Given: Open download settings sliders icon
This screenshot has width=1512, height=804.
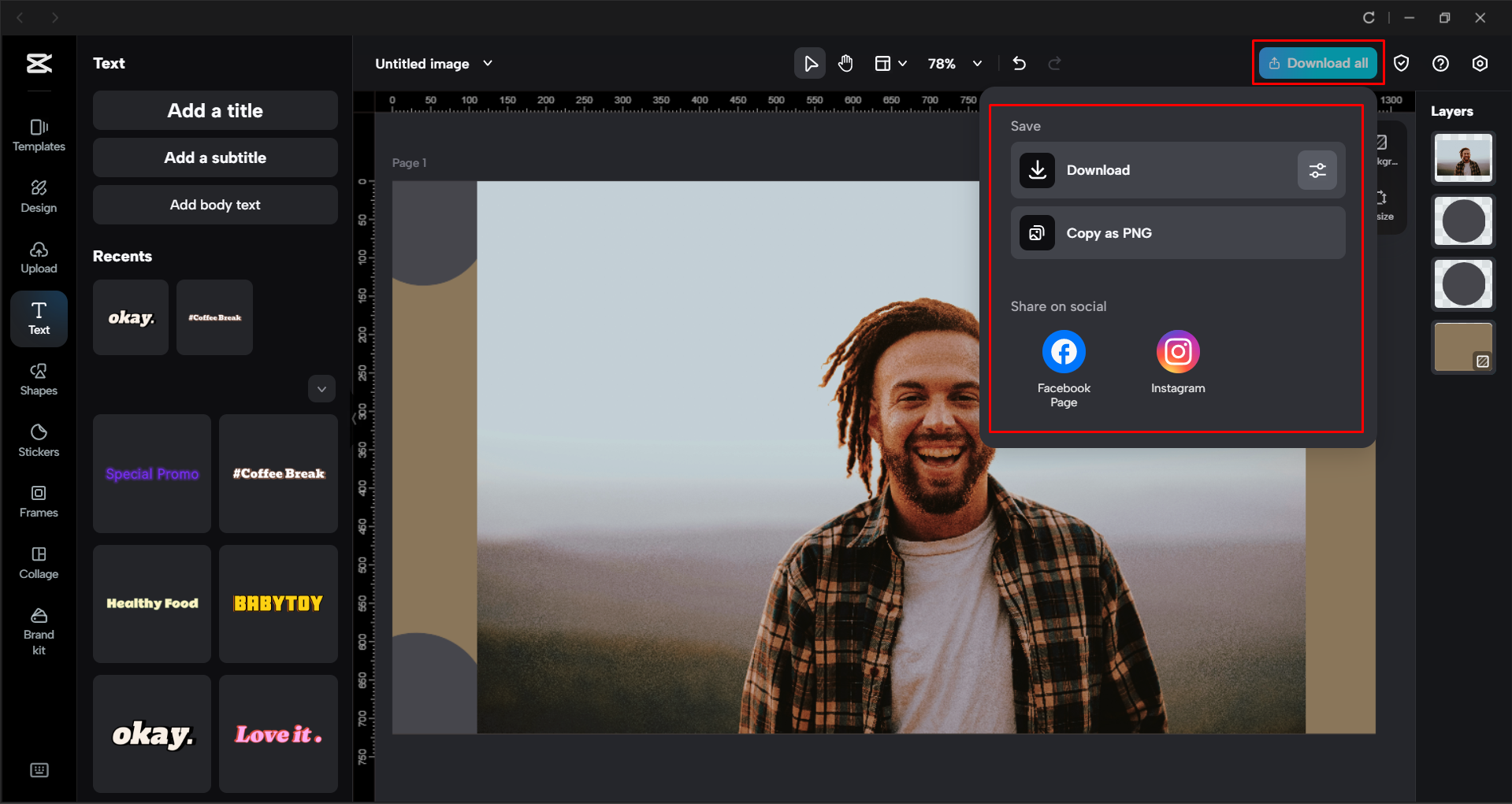Looking at the screenshot, I should [1317, 170].
